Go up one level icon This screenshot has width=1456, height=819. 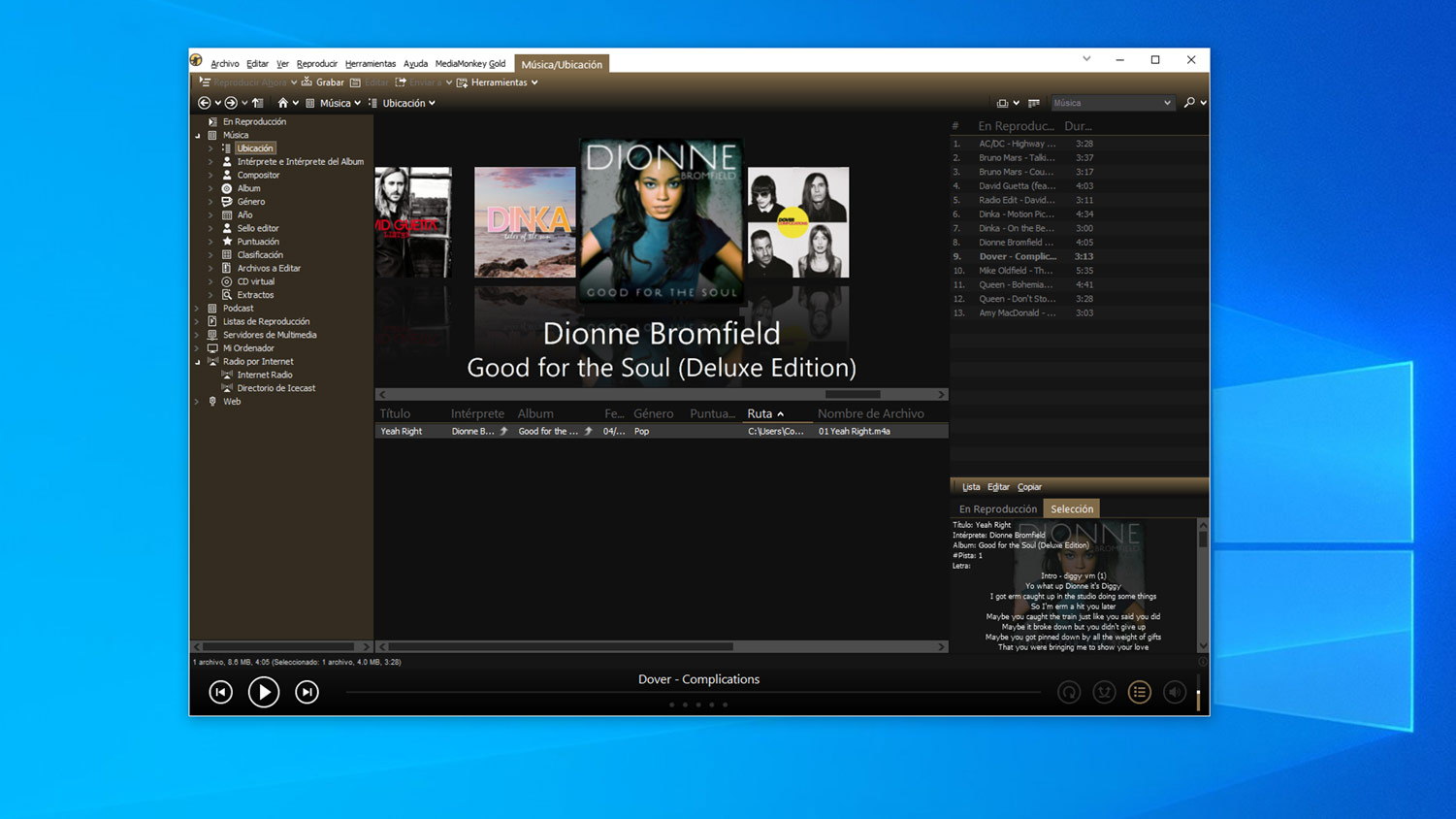point(258,103)
